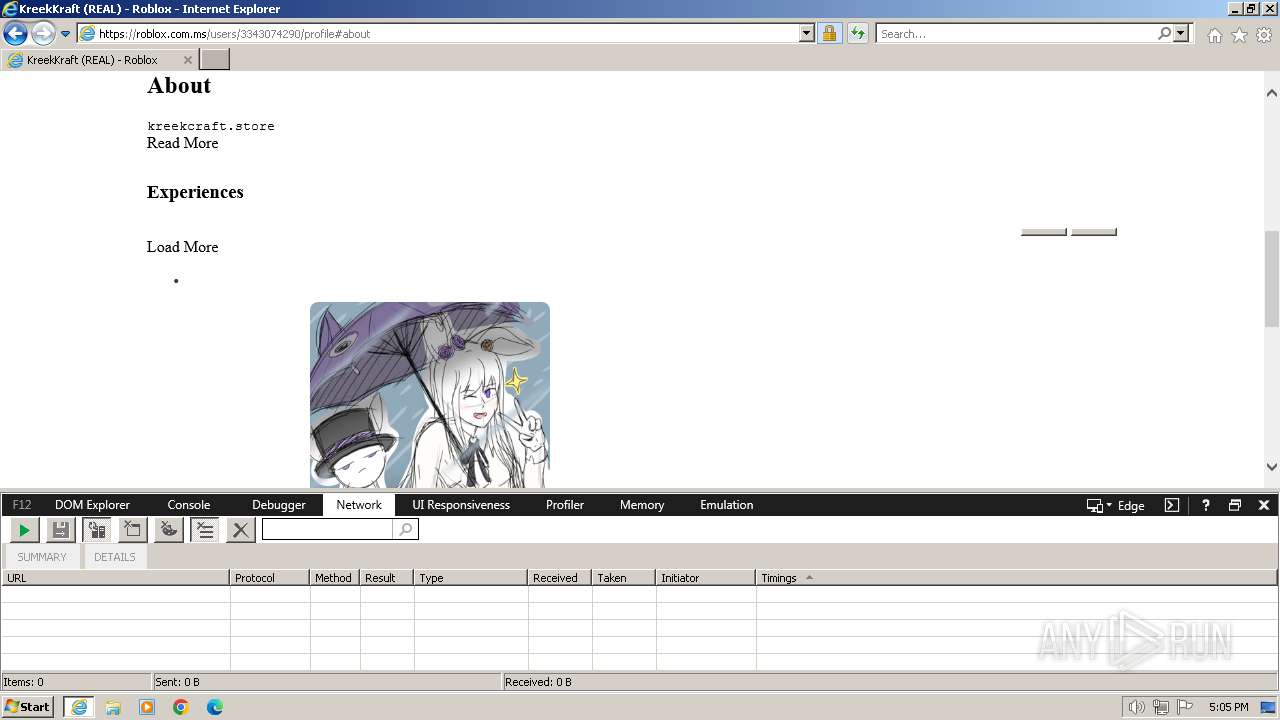This screenshot has width=1280, height=720.
Task: Refresh the page with the green arrows icon
Action: 858,34
